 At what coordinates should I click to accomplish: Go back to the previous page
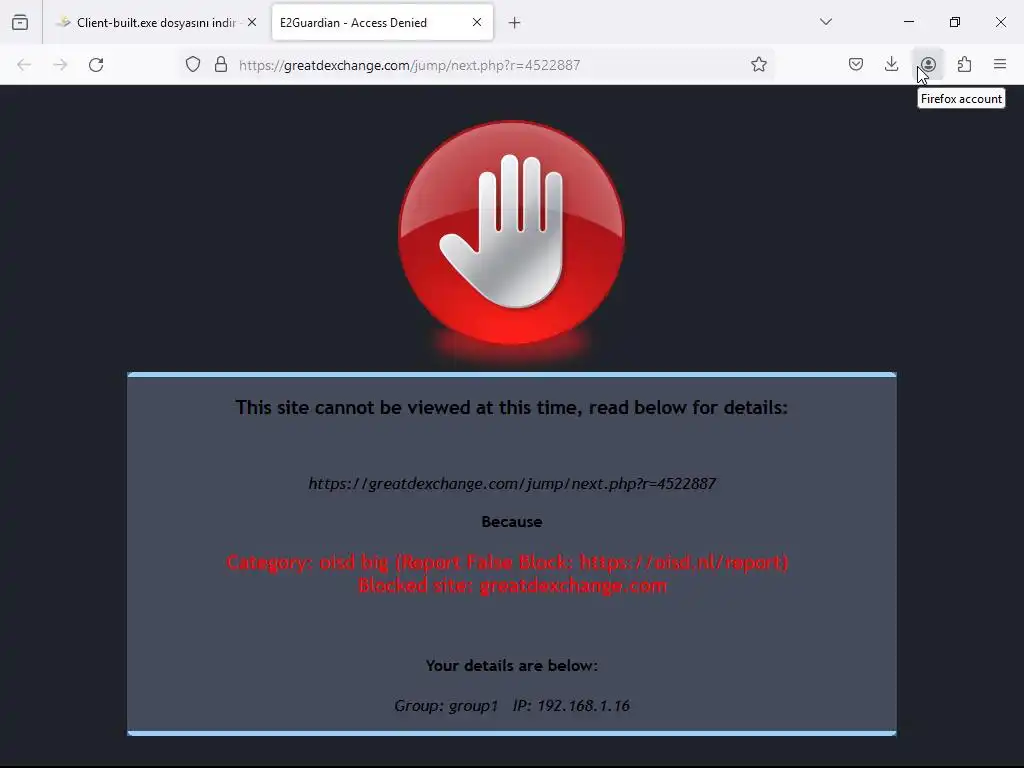(24, 65)
